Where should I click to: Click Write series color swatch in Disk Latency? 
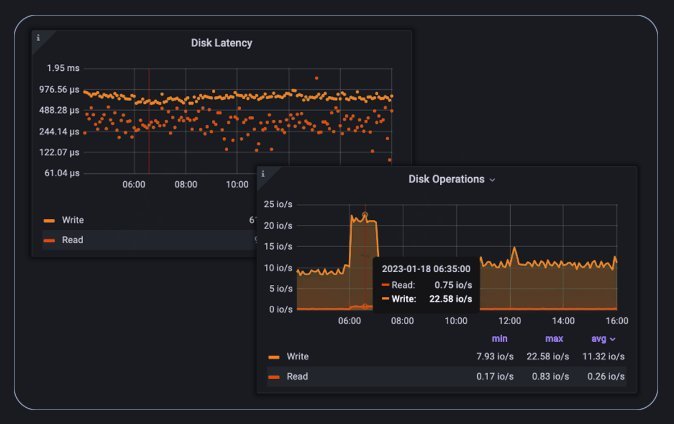click(49, 219)
